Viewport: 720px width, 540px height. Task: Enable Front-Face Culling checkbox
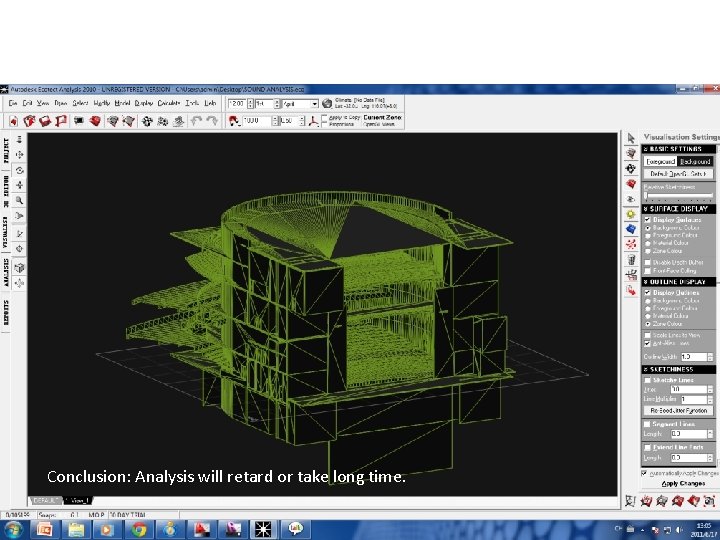coord(647,271)
